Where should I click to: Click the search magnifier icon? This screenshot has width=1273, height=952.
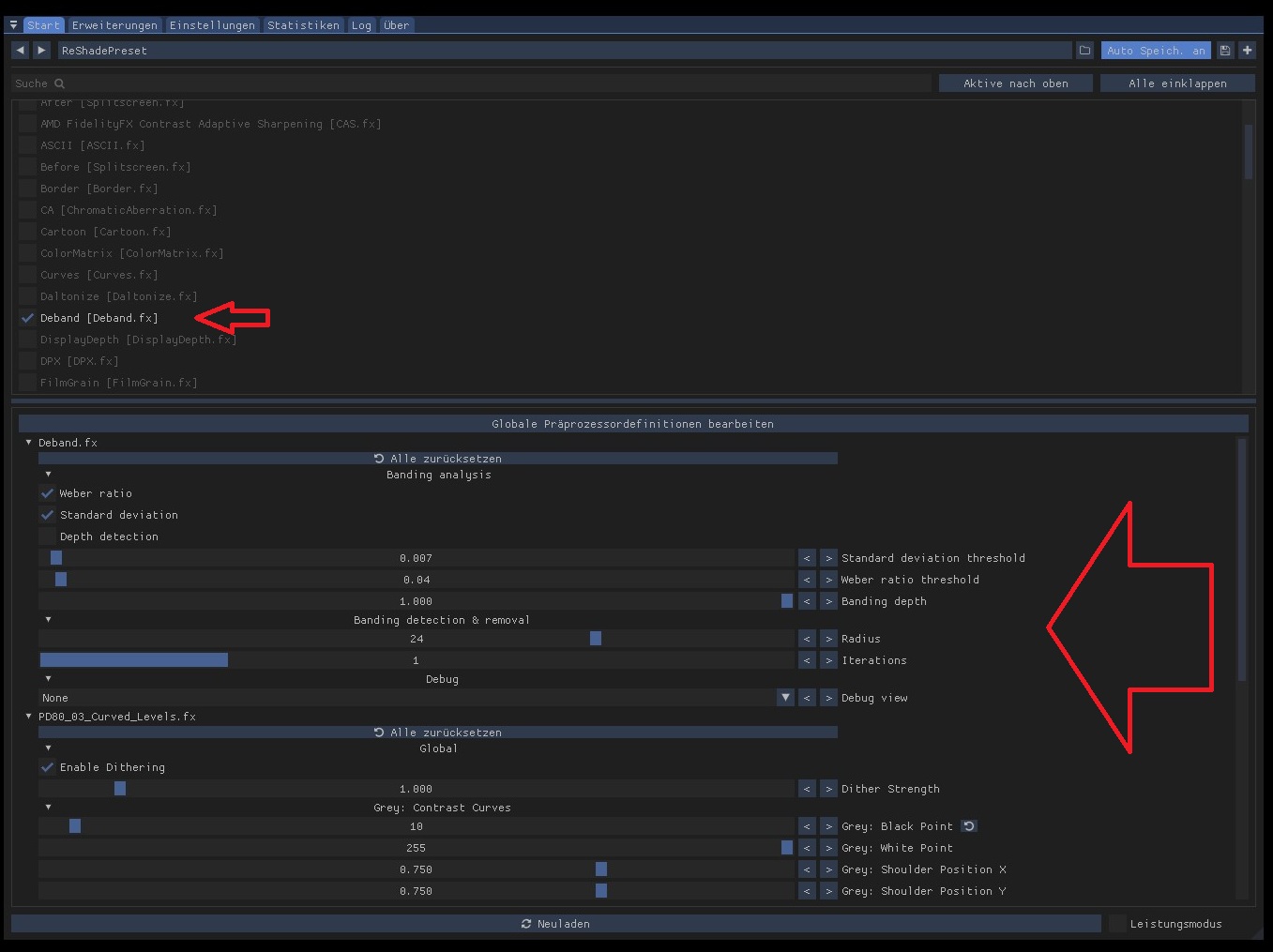(x=59, y=83)
